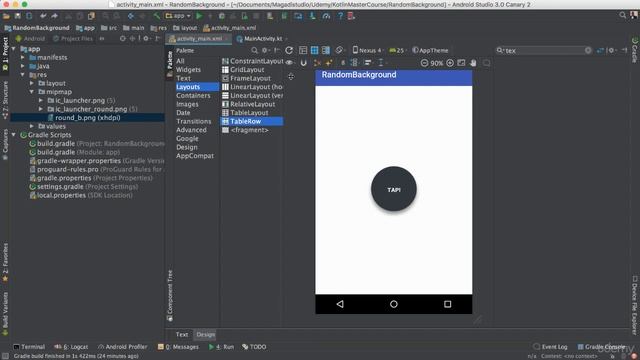Click the 90% zoom level label
The width and height of the screenshot is (640, 360).
(437, 63)
